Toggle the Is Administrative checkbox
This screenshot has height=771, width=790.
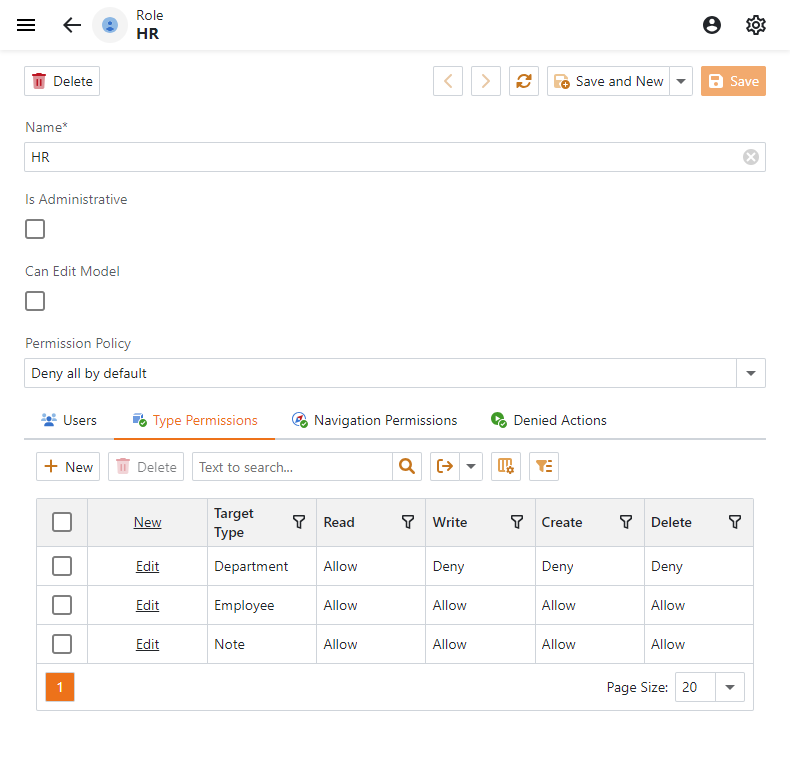point(35,229)
